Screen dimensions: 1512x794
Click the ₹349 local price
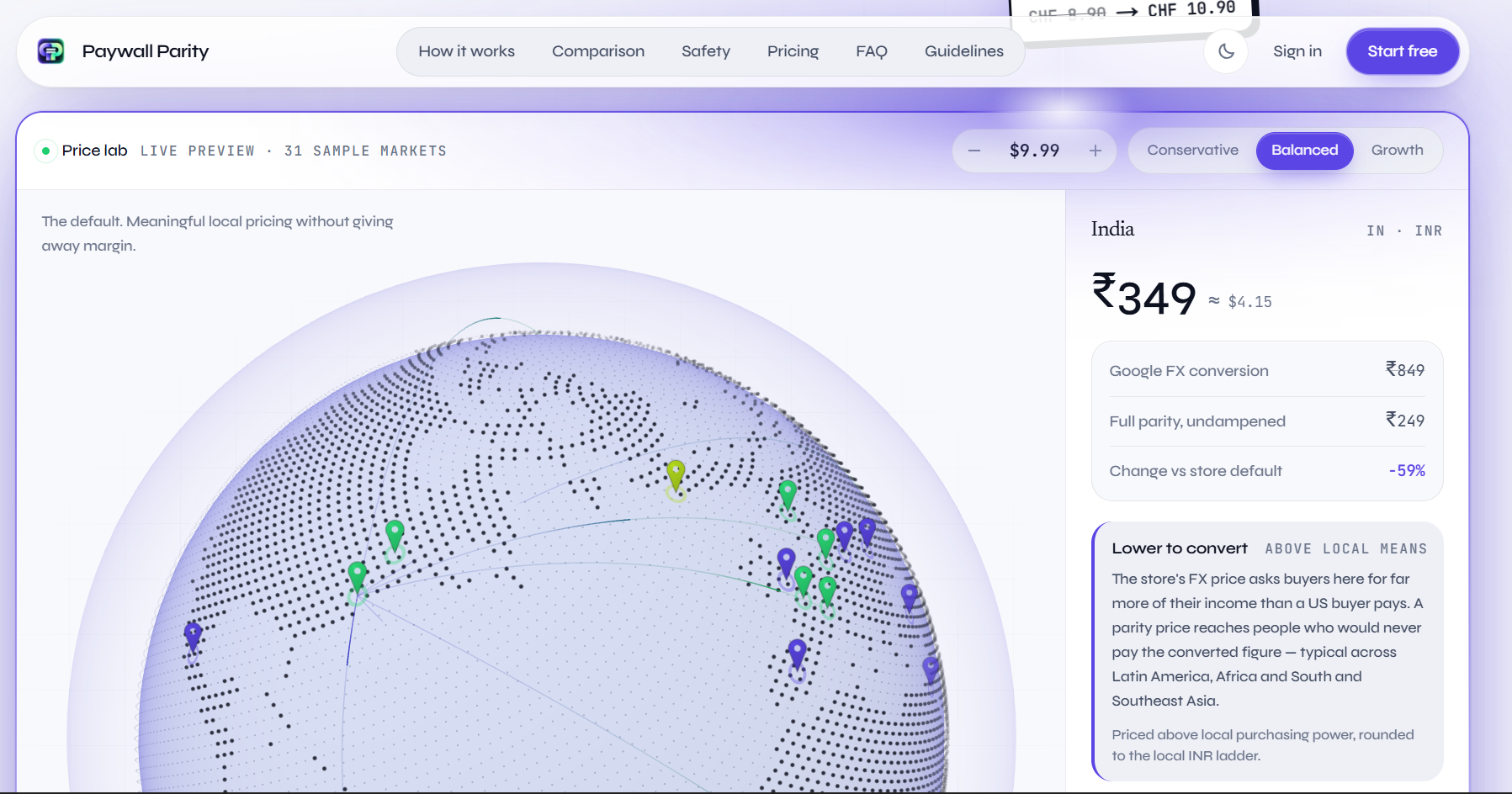pyautogui.click(x=1143, y=294)
